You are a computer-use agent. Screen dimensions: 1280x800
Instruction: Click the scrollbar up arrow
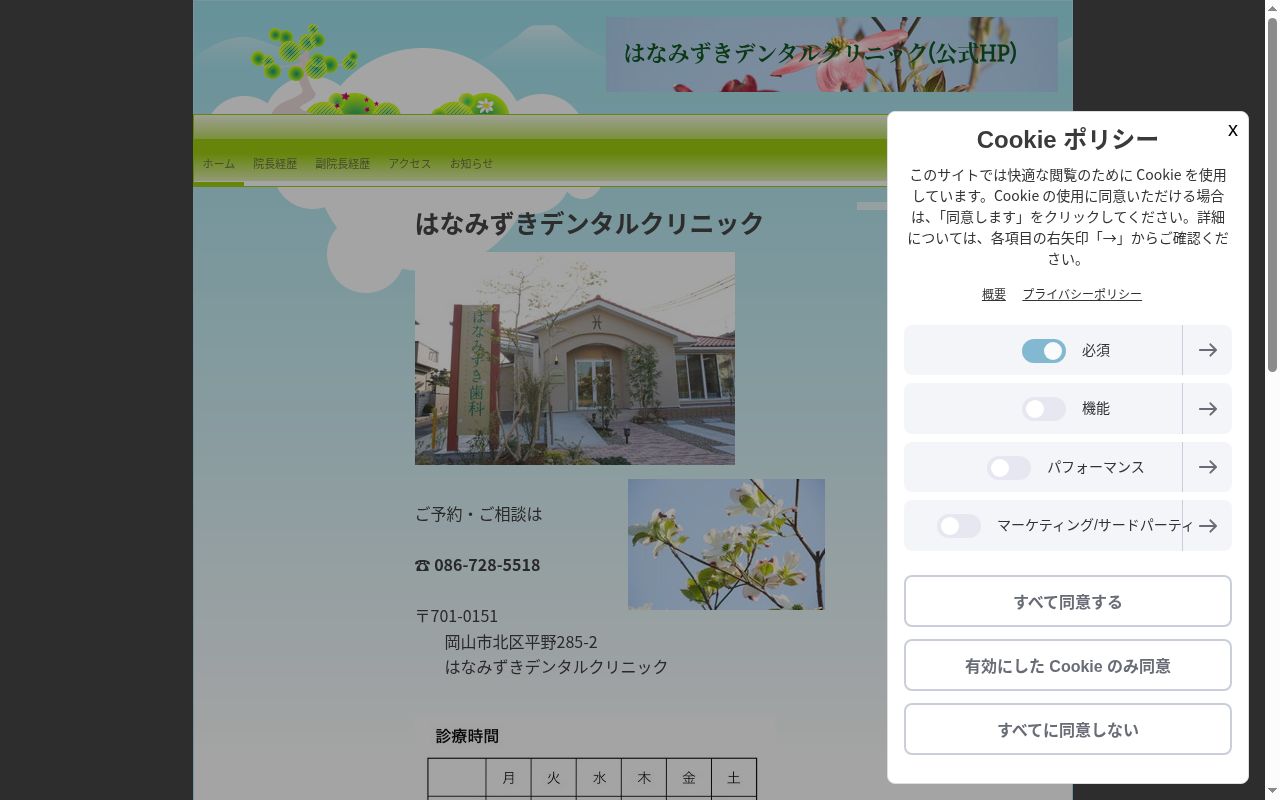[x=1272, y=8]
